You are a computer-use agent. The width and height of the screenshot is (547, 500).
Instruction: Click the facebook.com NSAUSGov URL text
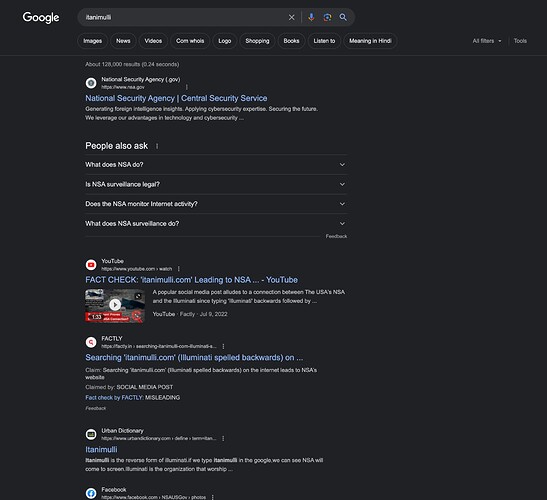point(153,497)
